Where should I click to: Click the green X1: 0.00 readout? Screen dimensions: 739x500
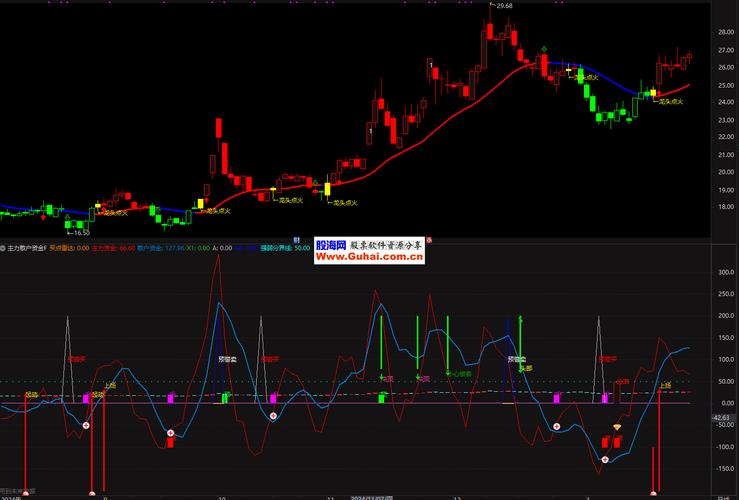[198, 248]
